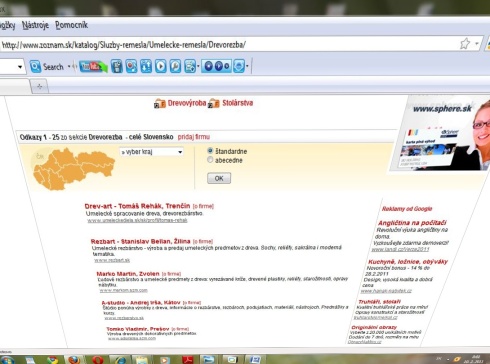Select the štandardne sorting radio button

210,151
